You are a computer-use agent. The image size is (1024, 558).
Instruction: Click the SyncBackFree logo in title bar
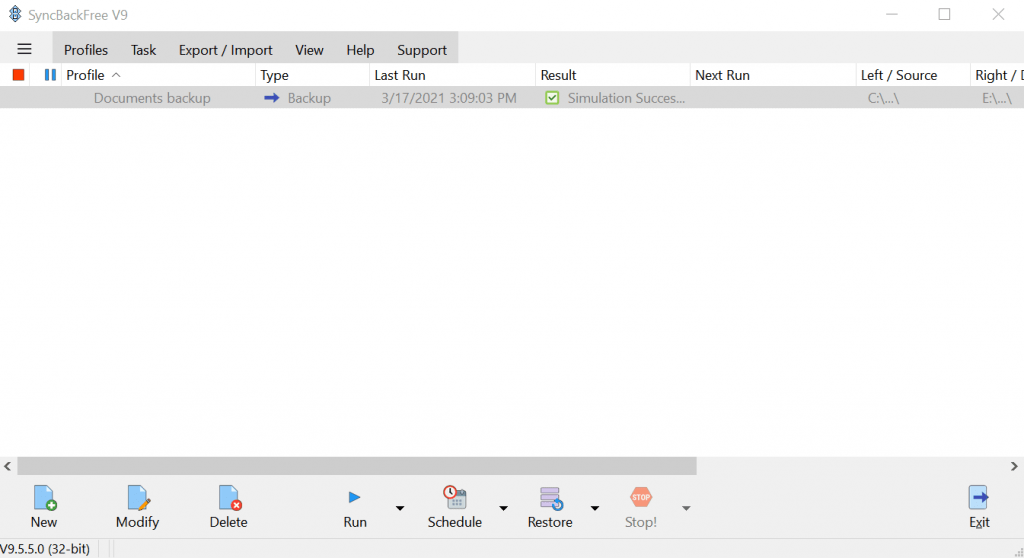click(x=14, y=14)
